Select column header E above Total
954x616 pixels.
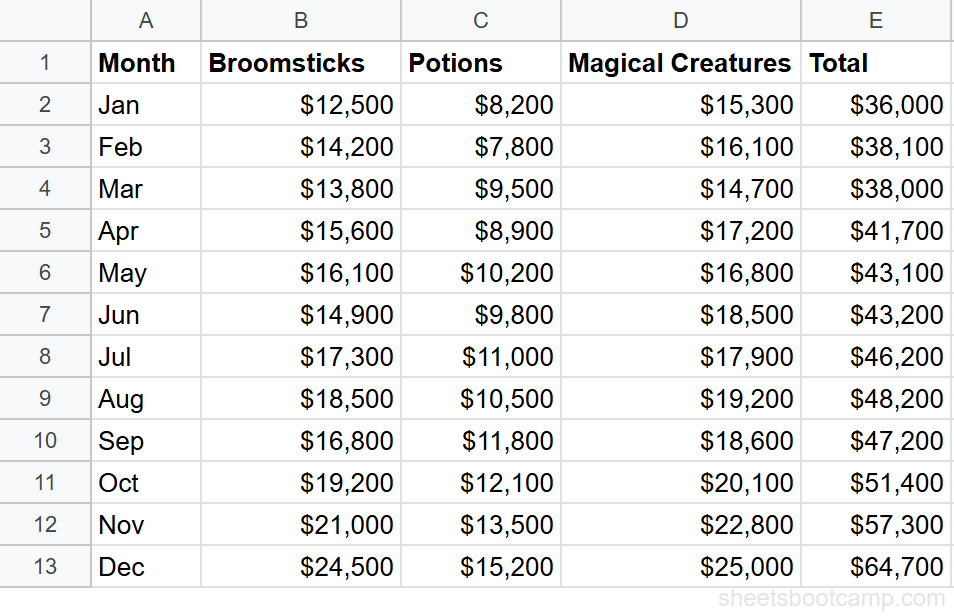point(876,20)
